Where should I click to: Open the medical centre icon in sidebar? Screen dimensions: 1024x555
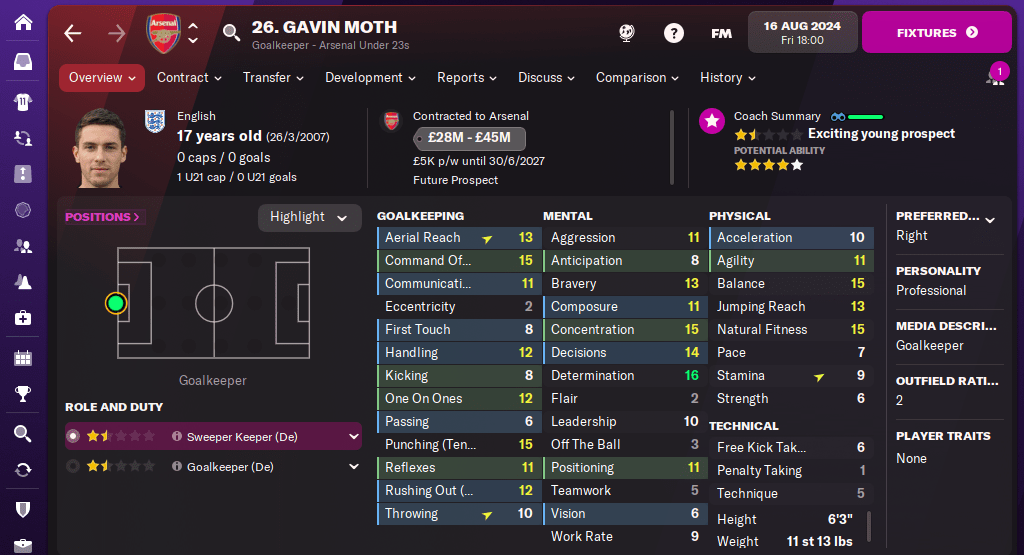point(23,318)
